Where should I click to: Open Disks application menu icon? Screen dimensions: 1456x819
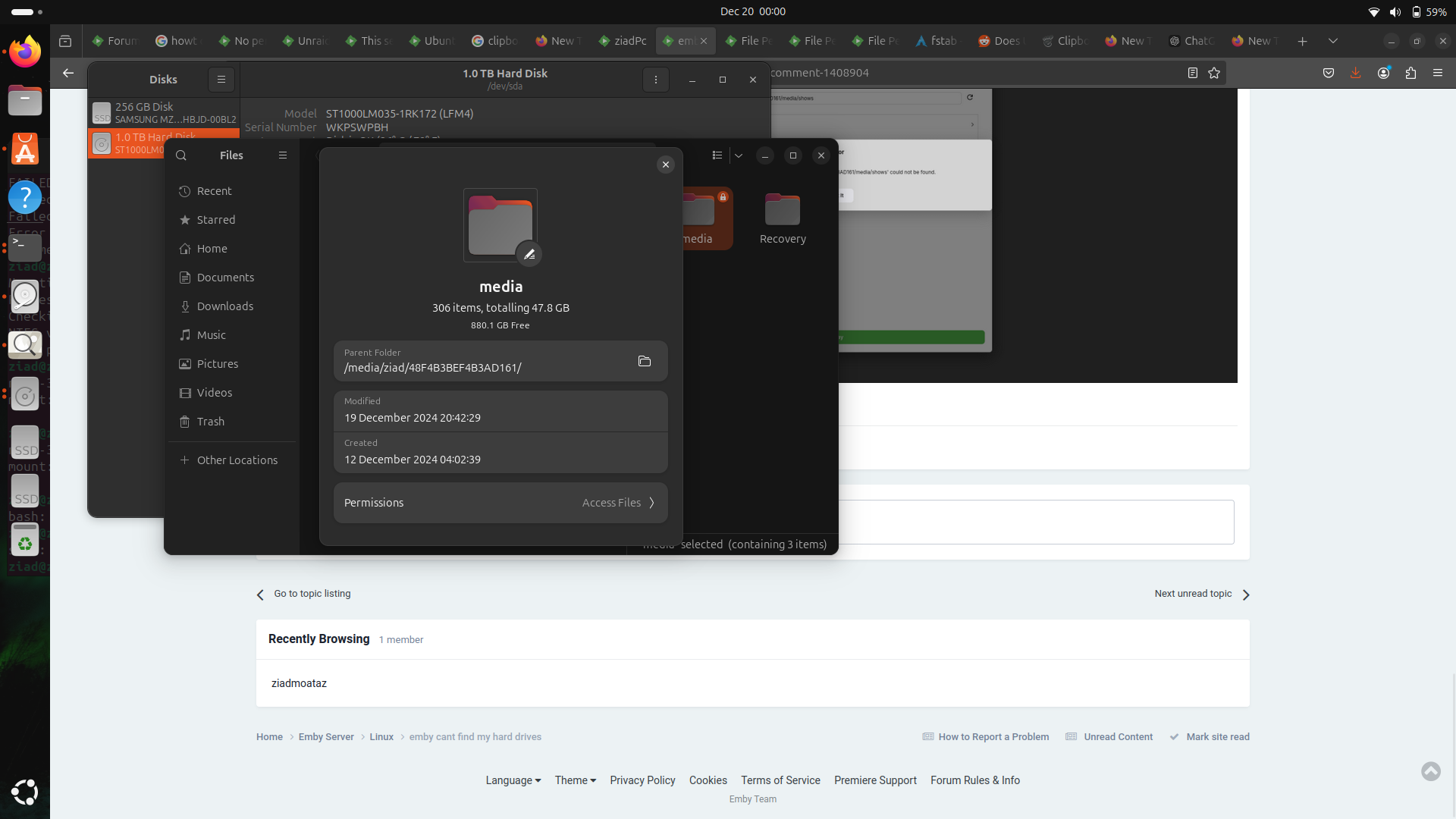[x=221, y=79]
